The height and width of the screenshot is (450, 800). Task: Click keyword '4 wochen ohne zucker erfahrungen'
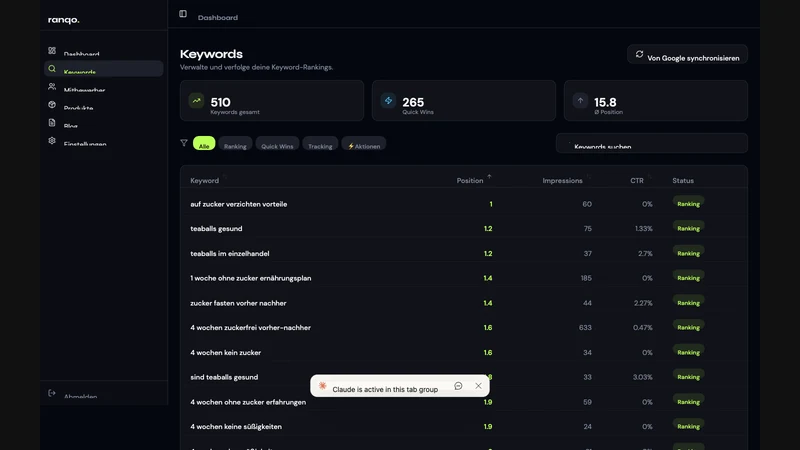tap(248, 402)
